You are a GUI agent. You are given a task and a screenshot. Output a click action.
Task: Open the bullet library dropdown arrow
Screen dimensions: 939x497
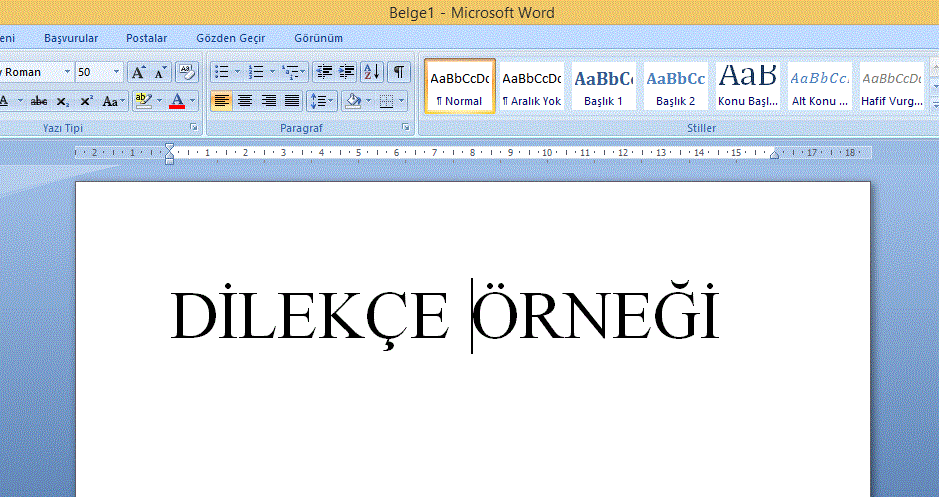pyautogui.click(x=237, y=72)
